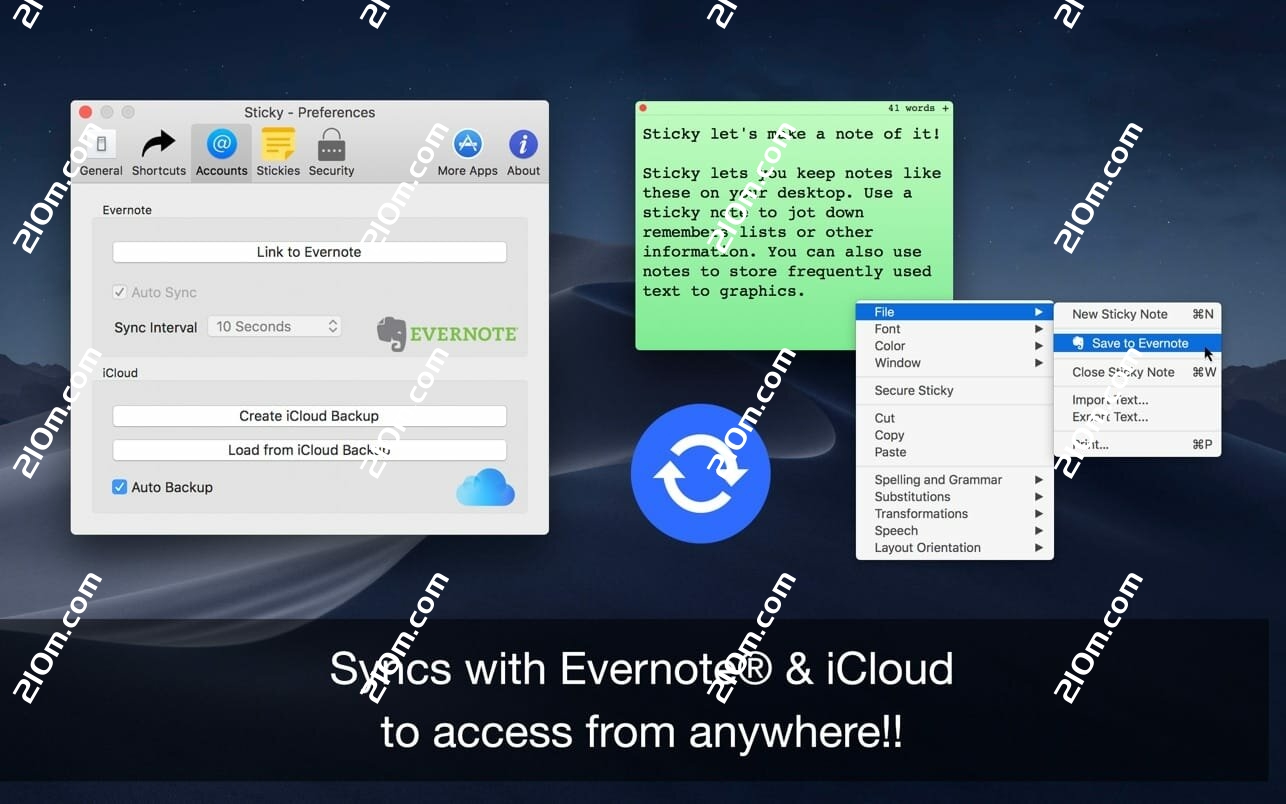This screenshot has height=804, width=1286.
Task: Click the red dot on green sticky note
Action: pos(643,108)
